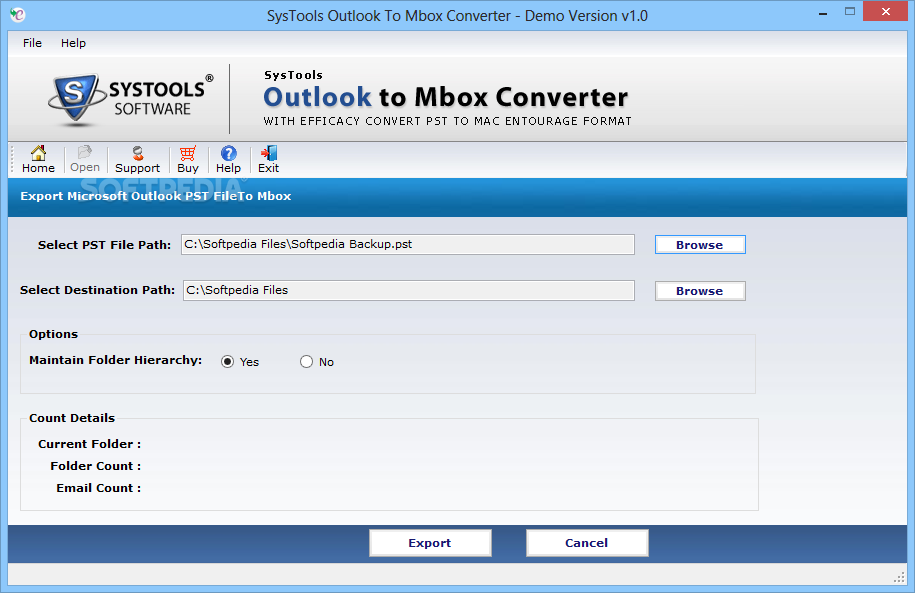Browse for the PST file path
Viewport: 915px width, 593px height.
pos(700,245)
